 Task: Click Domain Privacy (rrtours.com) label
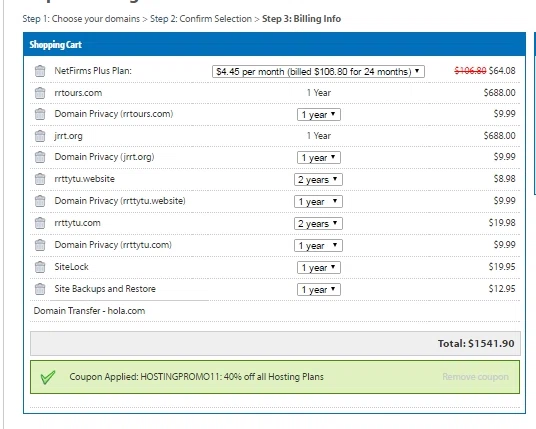114,114
